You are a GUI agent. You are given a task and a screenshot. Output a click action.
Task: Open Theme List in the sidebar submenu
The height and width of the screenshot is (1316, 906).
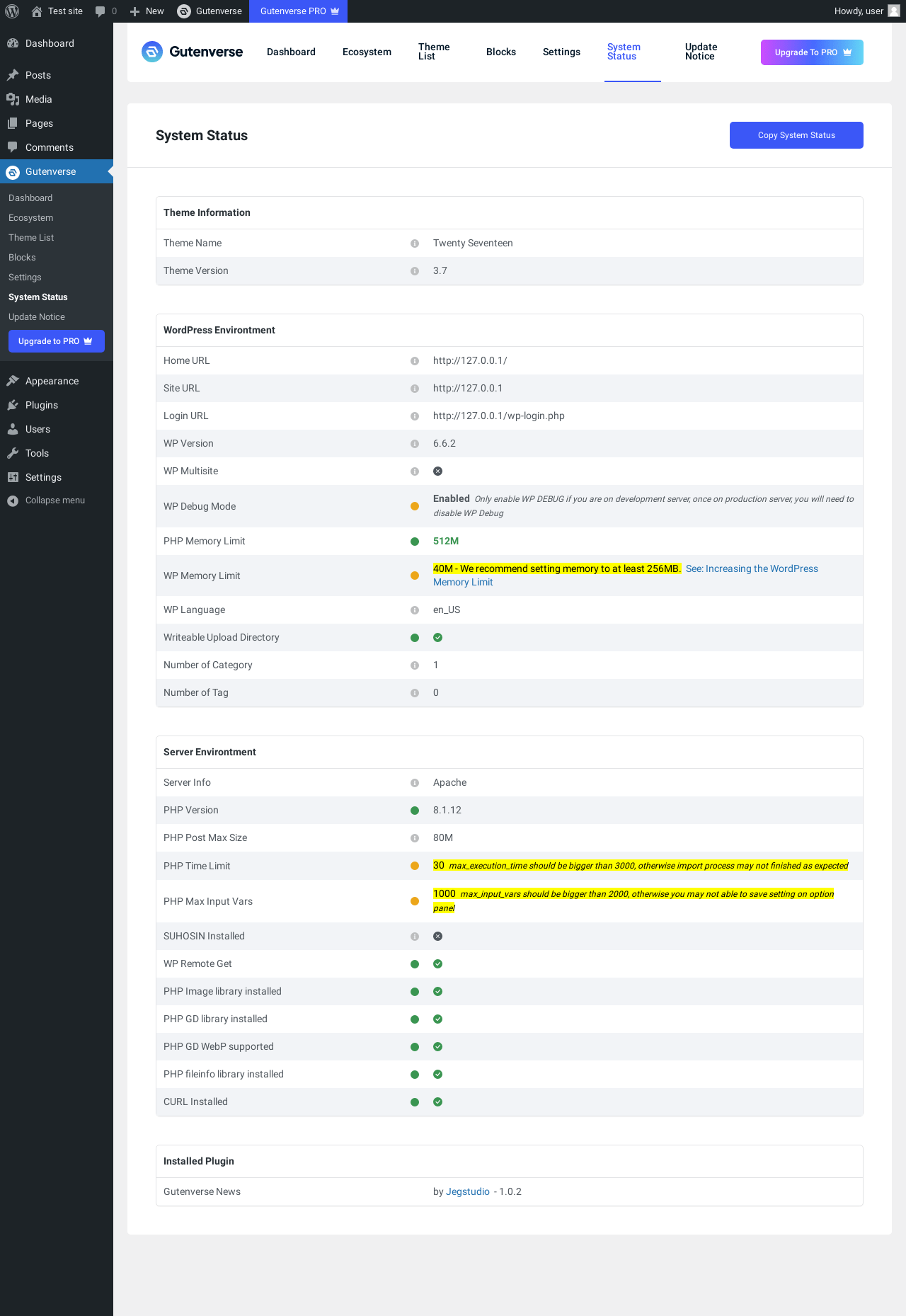point(31,238)
